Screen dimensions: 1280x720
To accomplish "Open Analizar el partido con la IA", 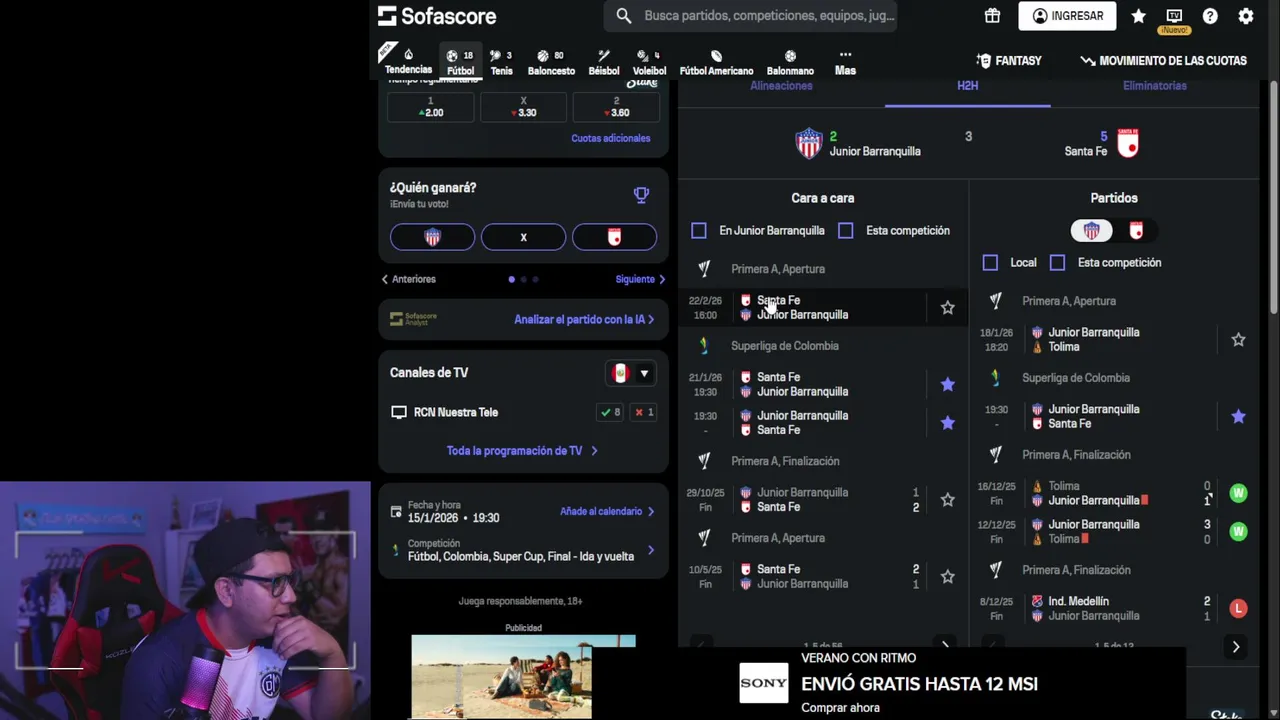I will [584, 320].
